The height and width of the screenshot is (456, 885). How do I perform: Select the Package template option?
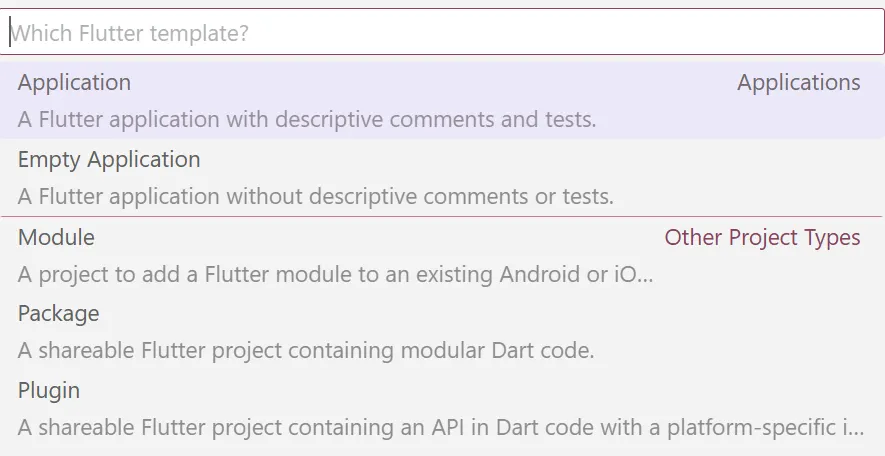pyautogui.click(x=58, y=314)
